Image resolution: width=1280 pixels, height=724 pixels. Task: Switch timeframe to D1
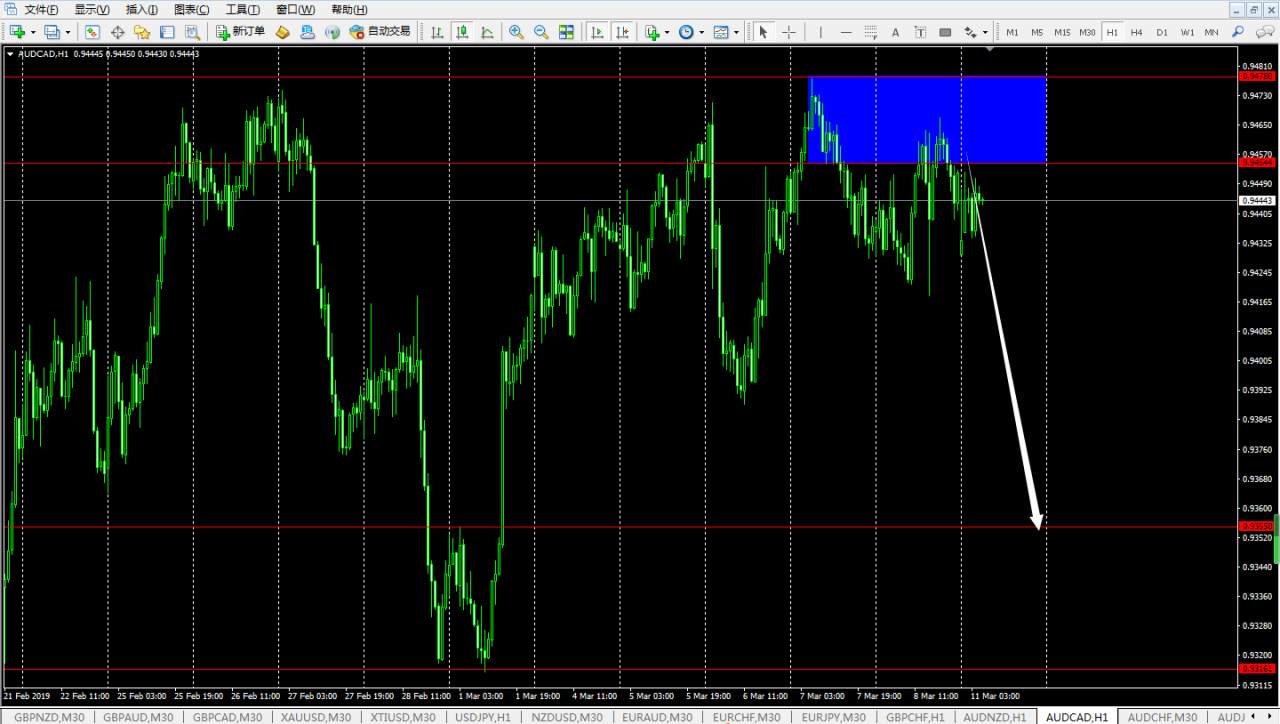pyautogui.click(x=1162, y=32)
